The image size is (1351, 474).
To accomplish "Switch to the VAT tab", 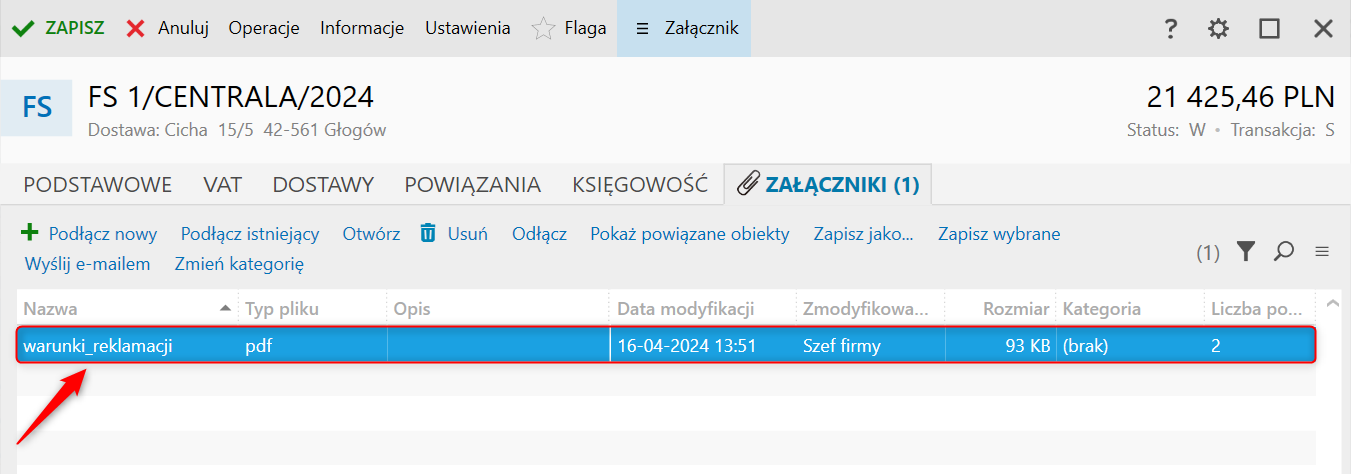I will (222, 184).
